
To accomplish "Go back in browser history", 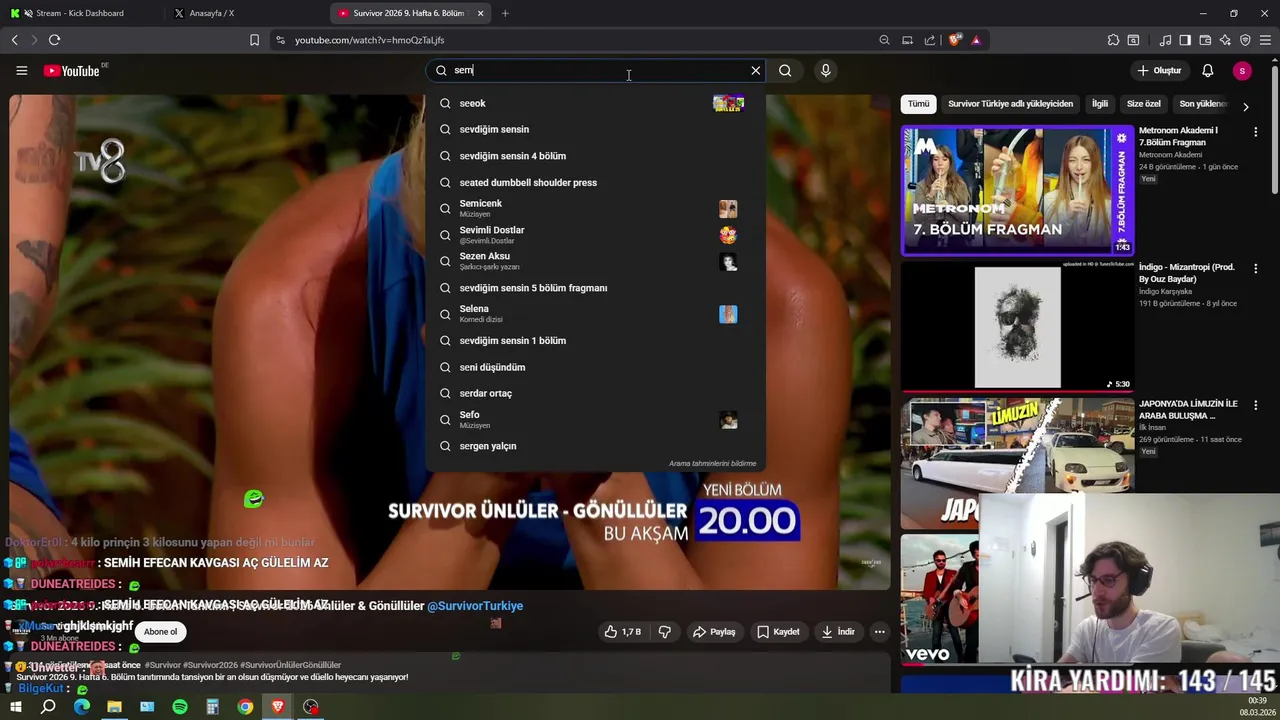I will click(x=14, y=40).
